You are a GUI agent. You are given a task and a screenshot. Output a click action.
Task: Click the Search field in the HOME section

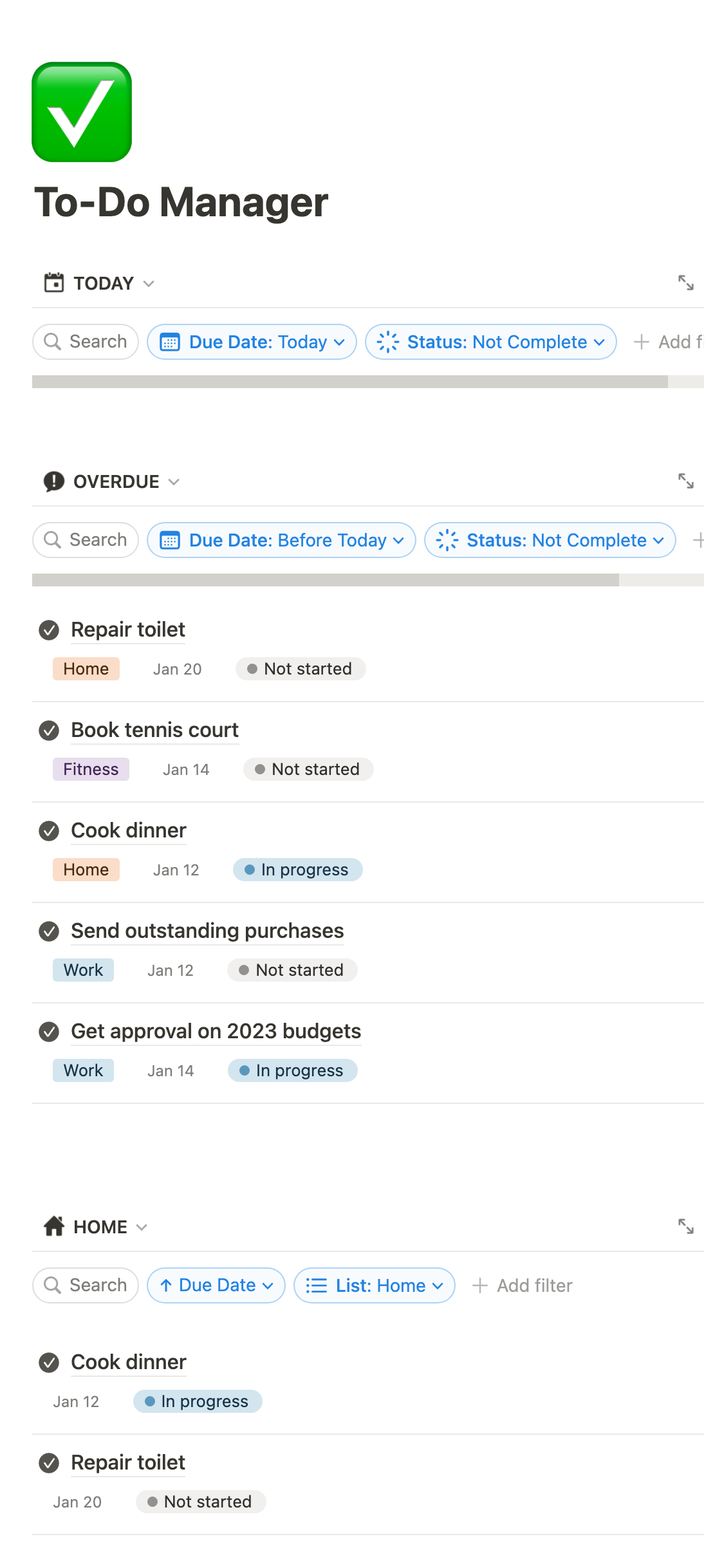[86, 1285]
